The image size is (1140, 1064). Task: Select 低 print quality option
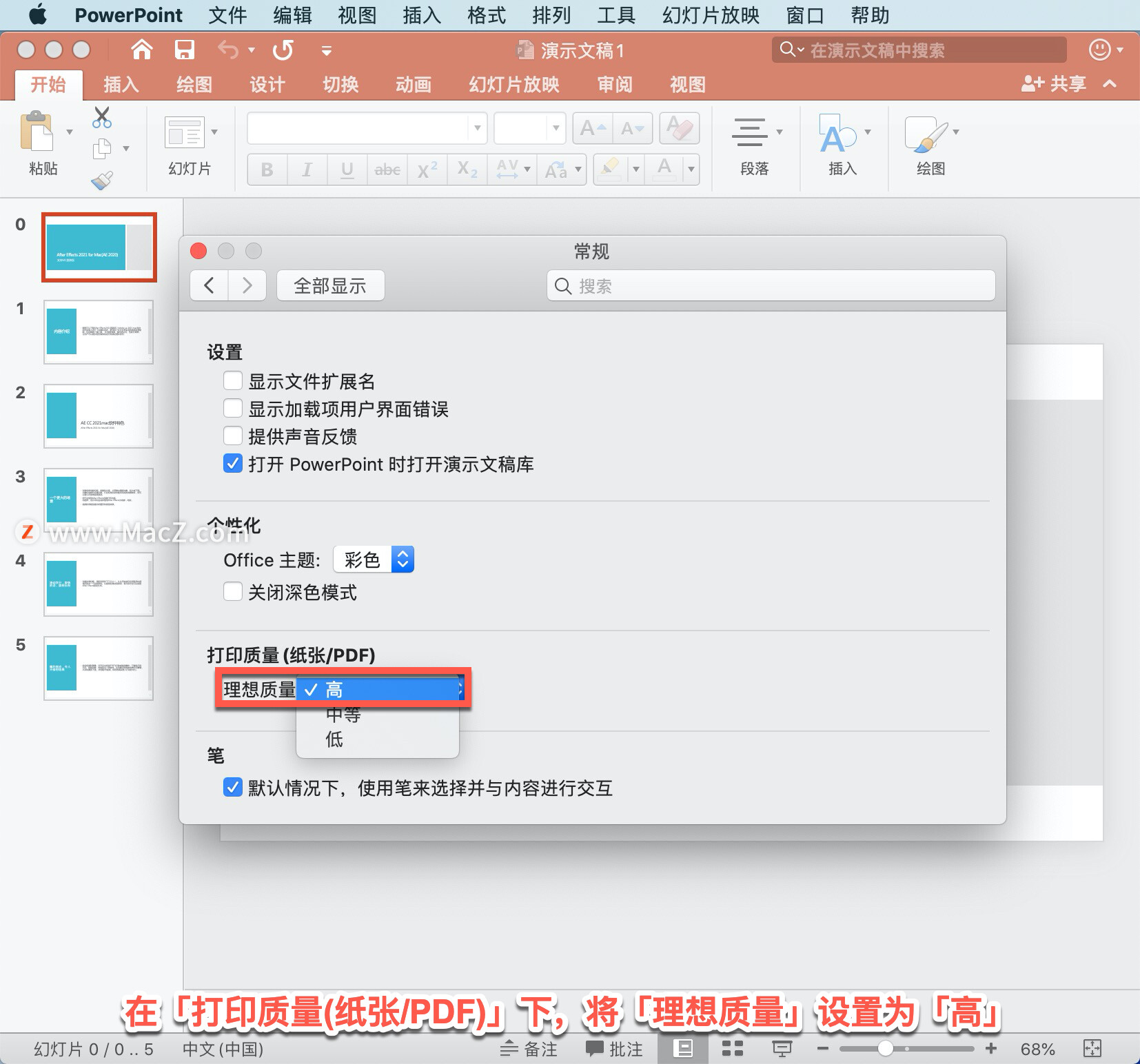coord(378,739)
